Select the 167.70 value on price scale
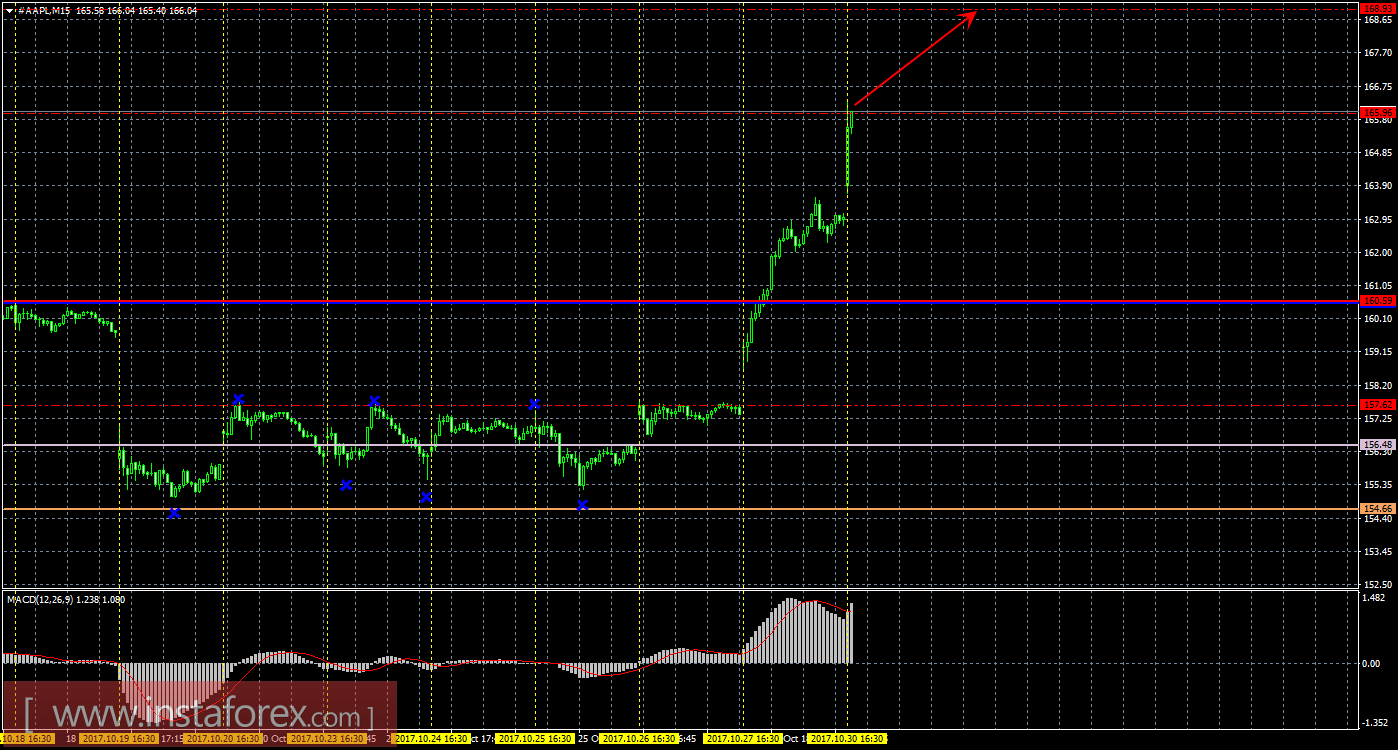 pyautogui.click(x=1378, y=53)
